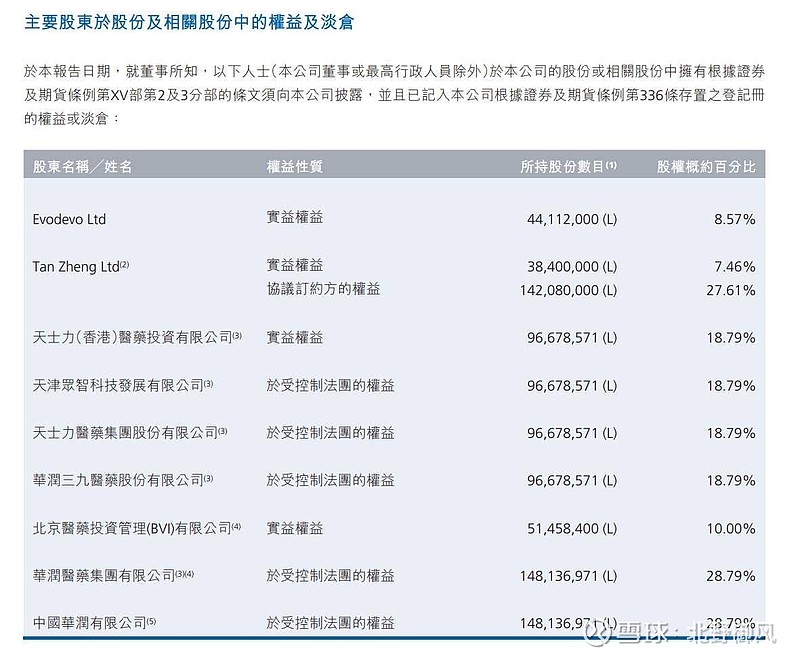
Task: Click shareholder 華潤醫藥集團有限公司
Action: (113, 575)
